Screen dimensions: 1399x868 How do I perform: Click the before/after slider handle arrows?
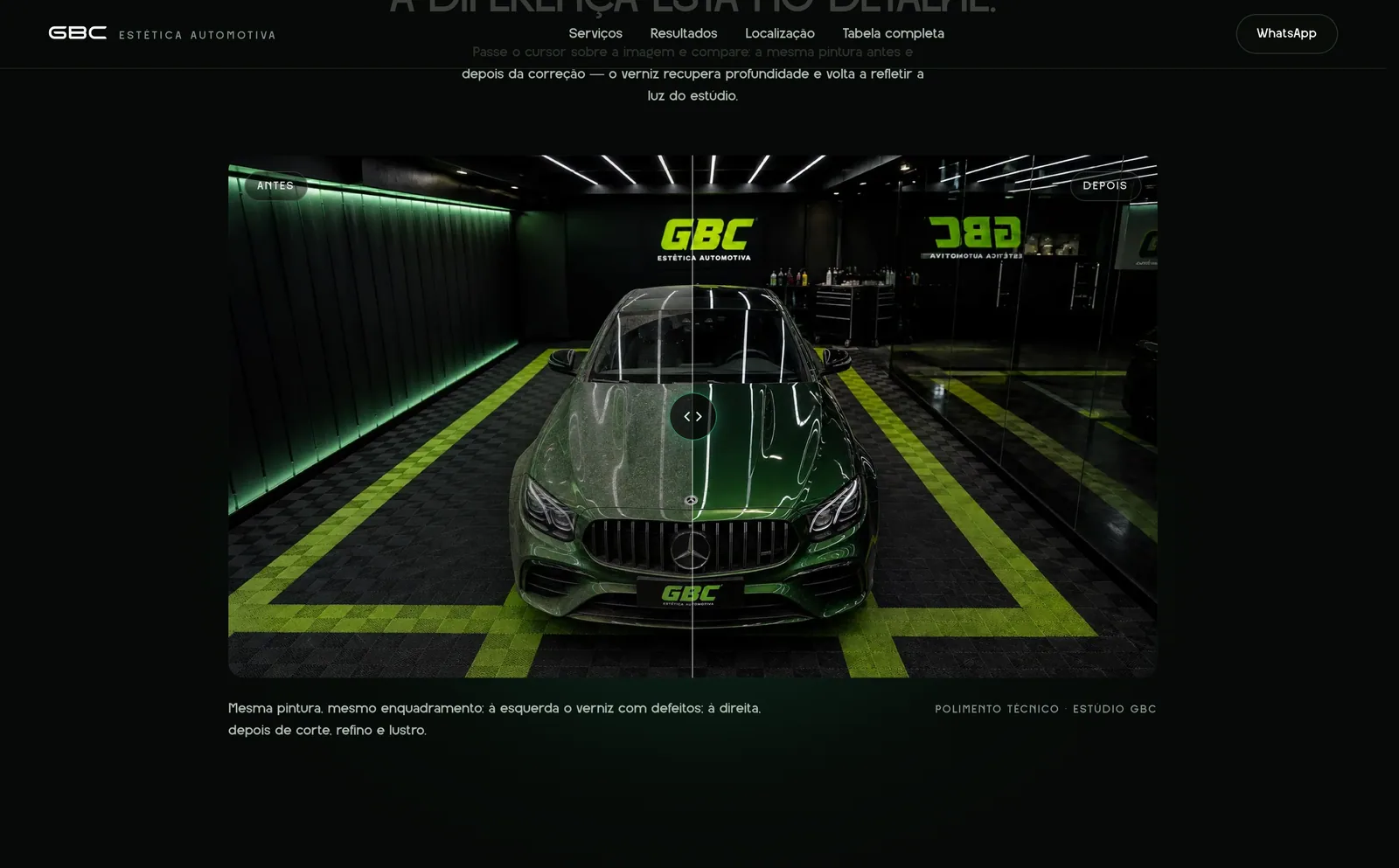pyautogui.click(x=693, y=416)
